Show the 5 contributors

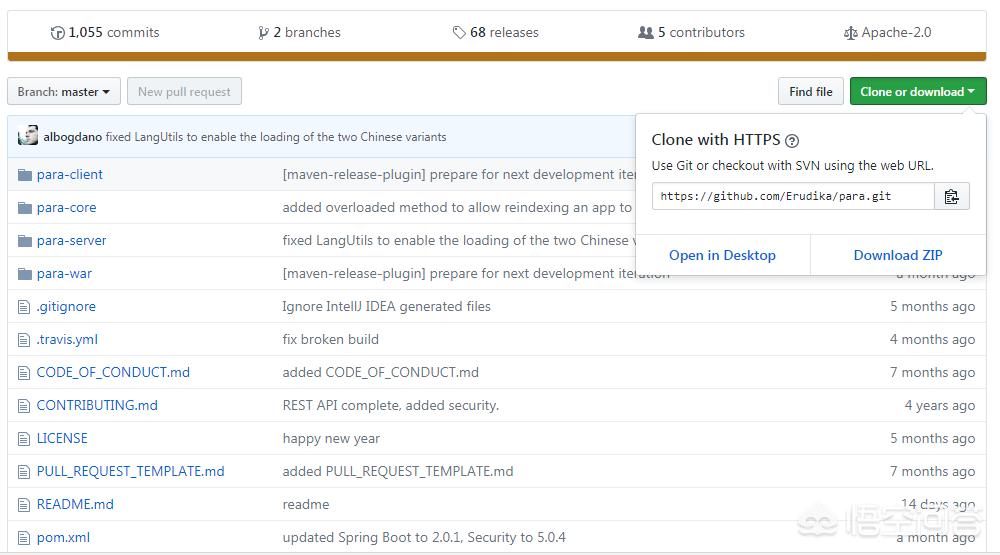tap(691, 33)
